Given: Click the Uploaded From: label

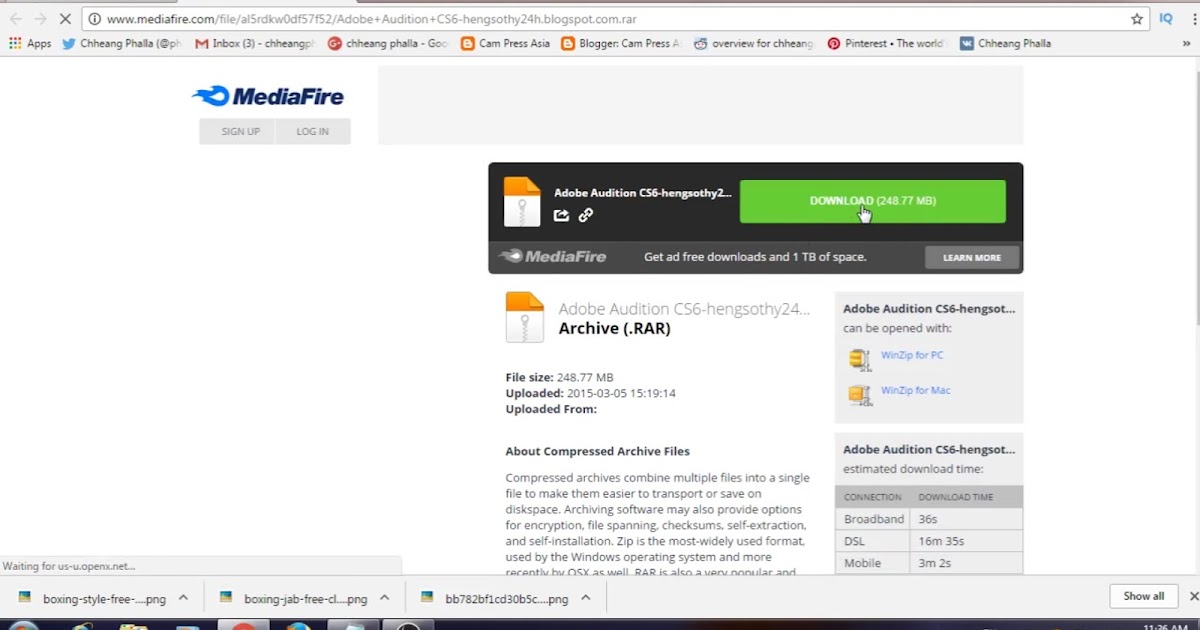Looking at the screenshot, I should pos(551,409).
